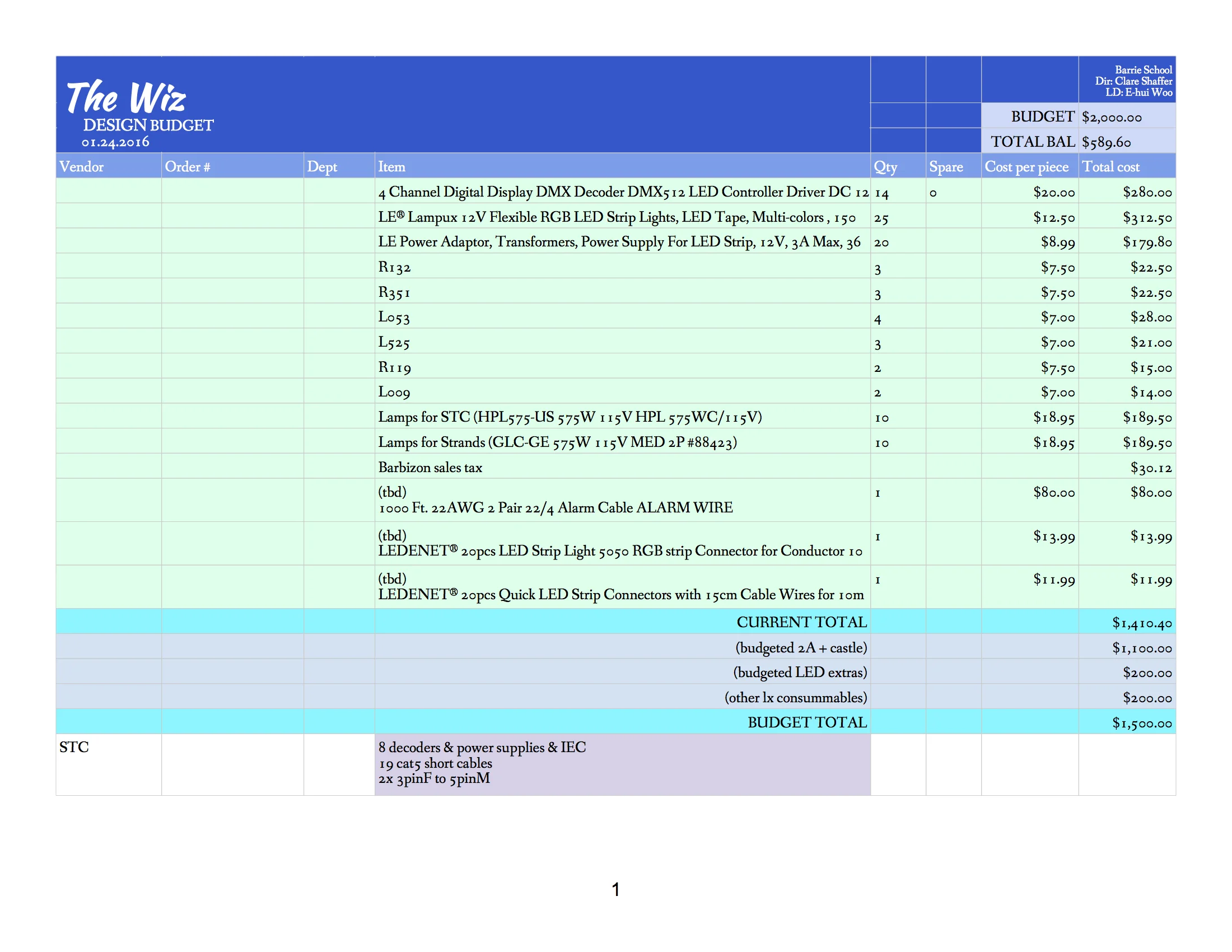
Task: Select the TOTAL BAL label
Action: (1032, 142)
